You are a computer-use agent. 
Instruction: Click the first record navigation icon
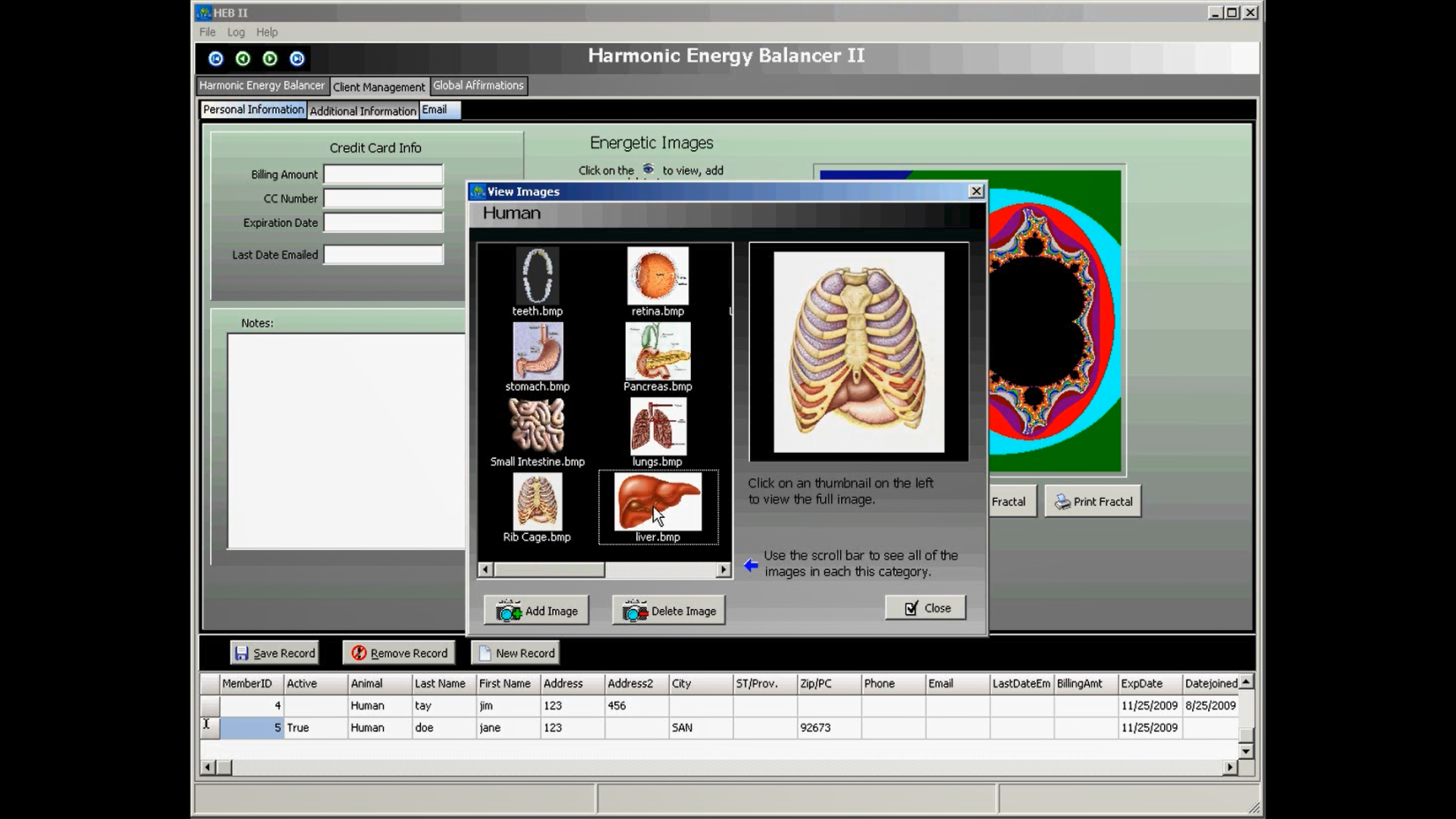click(216, 58)
